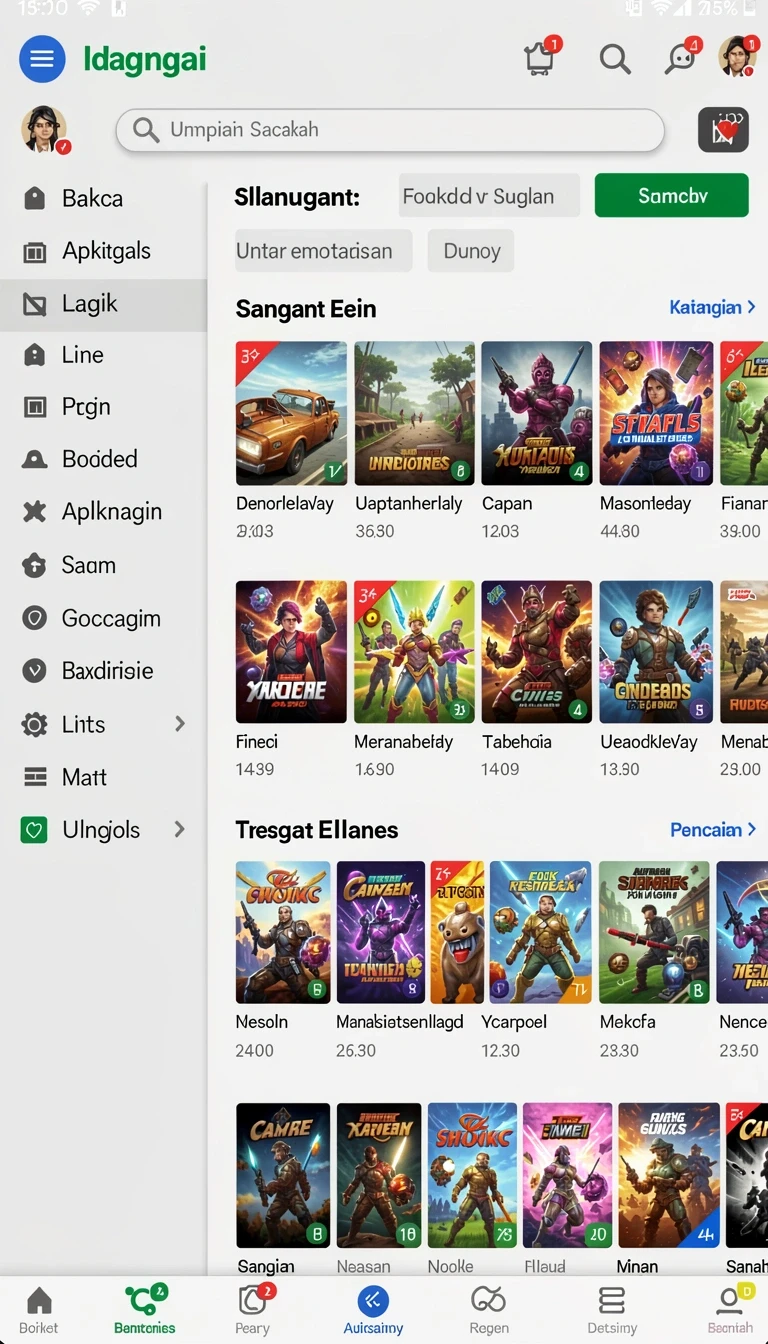Click the Aplknagin sidebar icon
The image size is (768, 1344).
click(x=35, y=512)
